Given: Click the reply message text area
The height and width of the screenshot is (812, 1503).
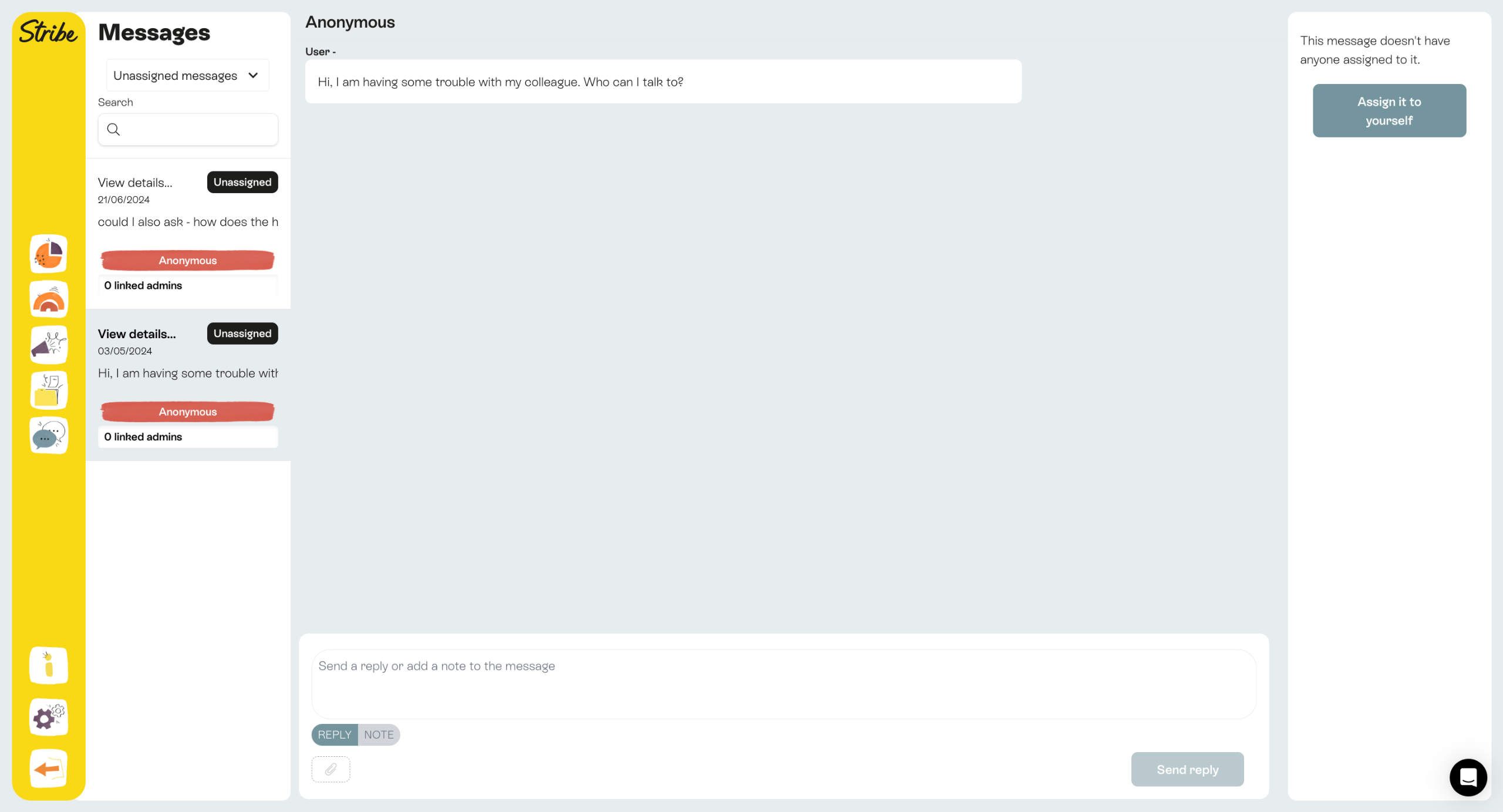Looking at the screenshot, I should tap(784, 684).
